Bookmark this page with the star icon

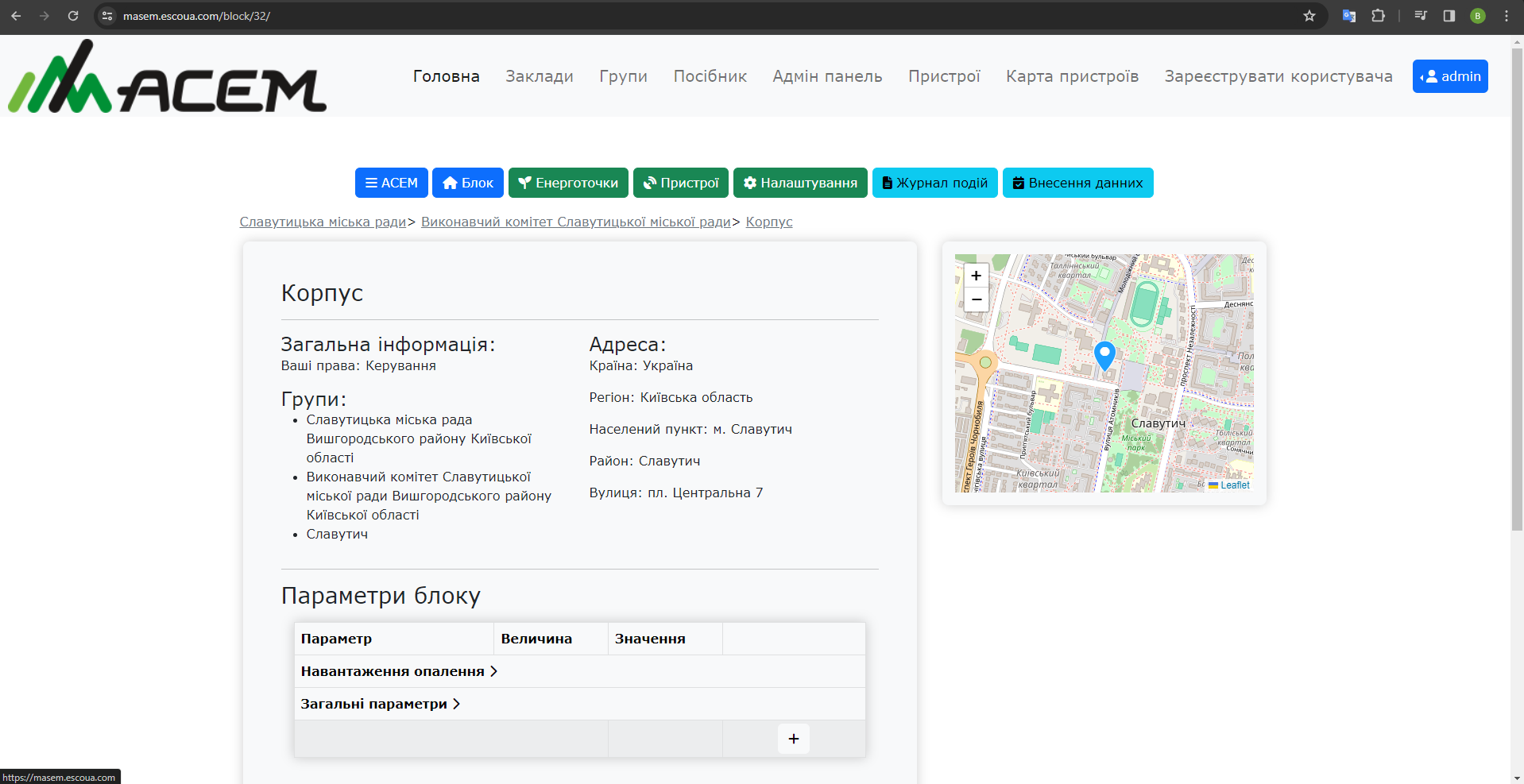[x=1309, y=16]
